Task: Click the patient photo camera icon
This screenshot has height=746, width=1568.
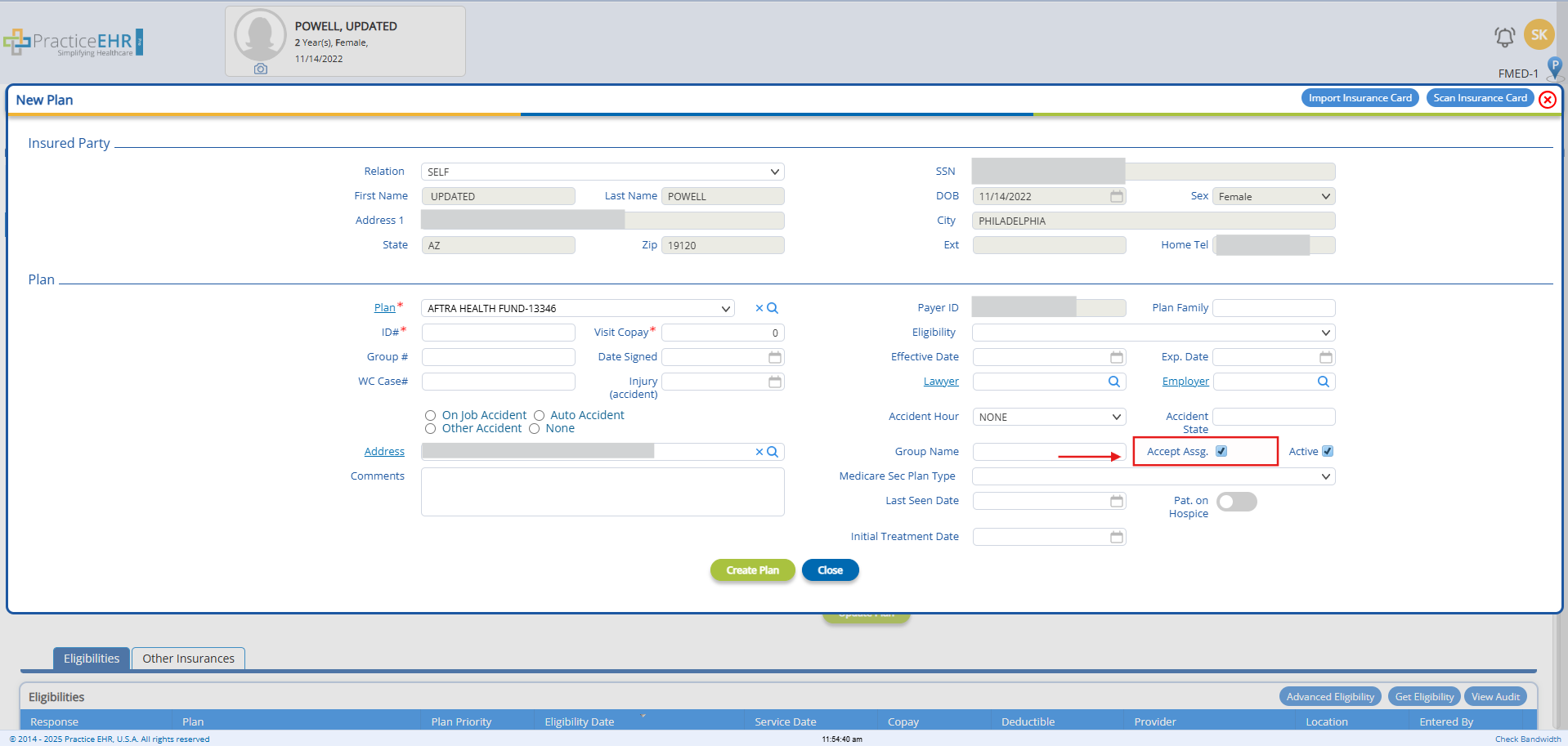Action: point(260,69)
